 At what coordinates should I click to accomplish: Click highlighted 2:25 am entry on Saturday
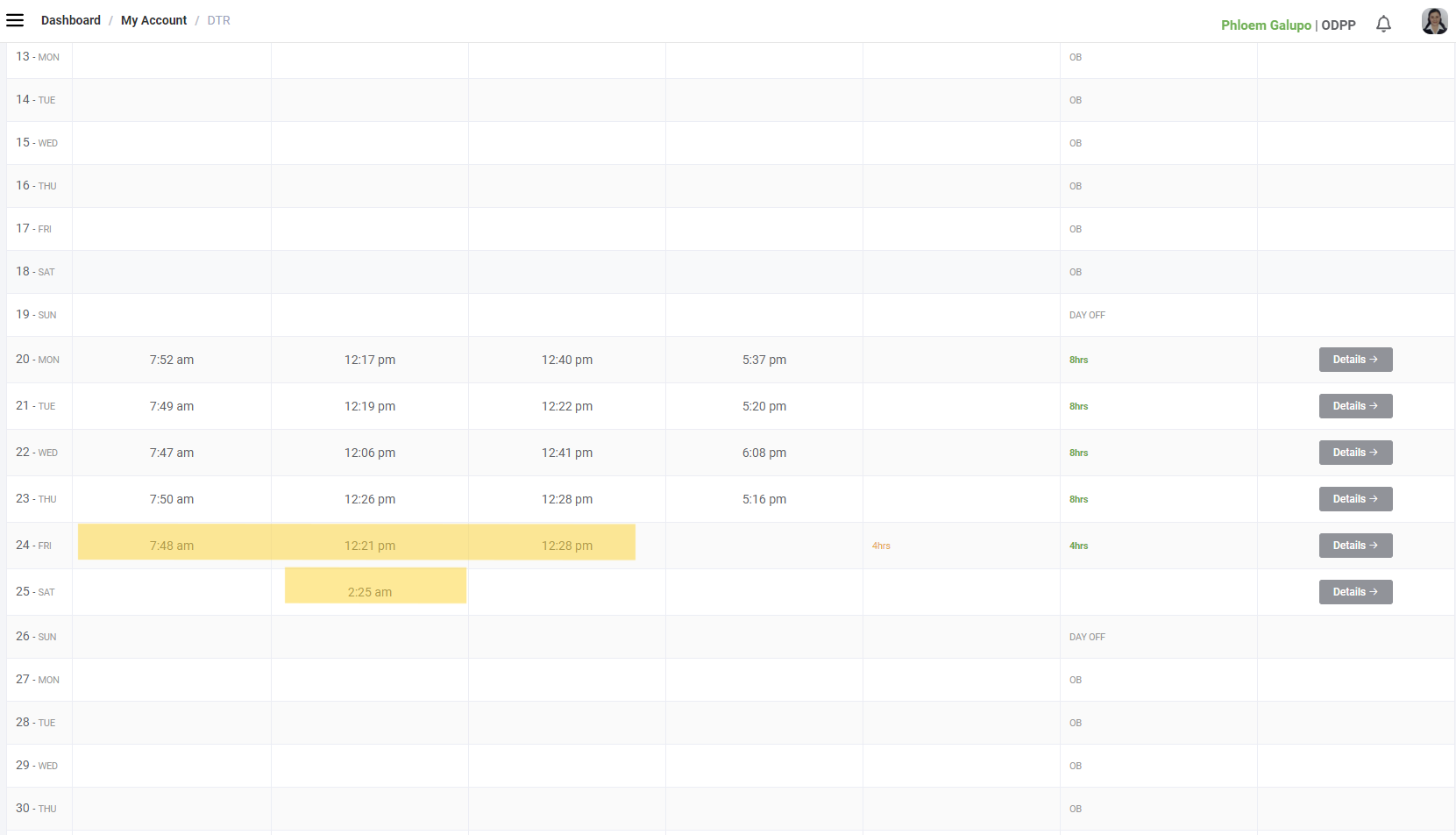click(370, 592)
